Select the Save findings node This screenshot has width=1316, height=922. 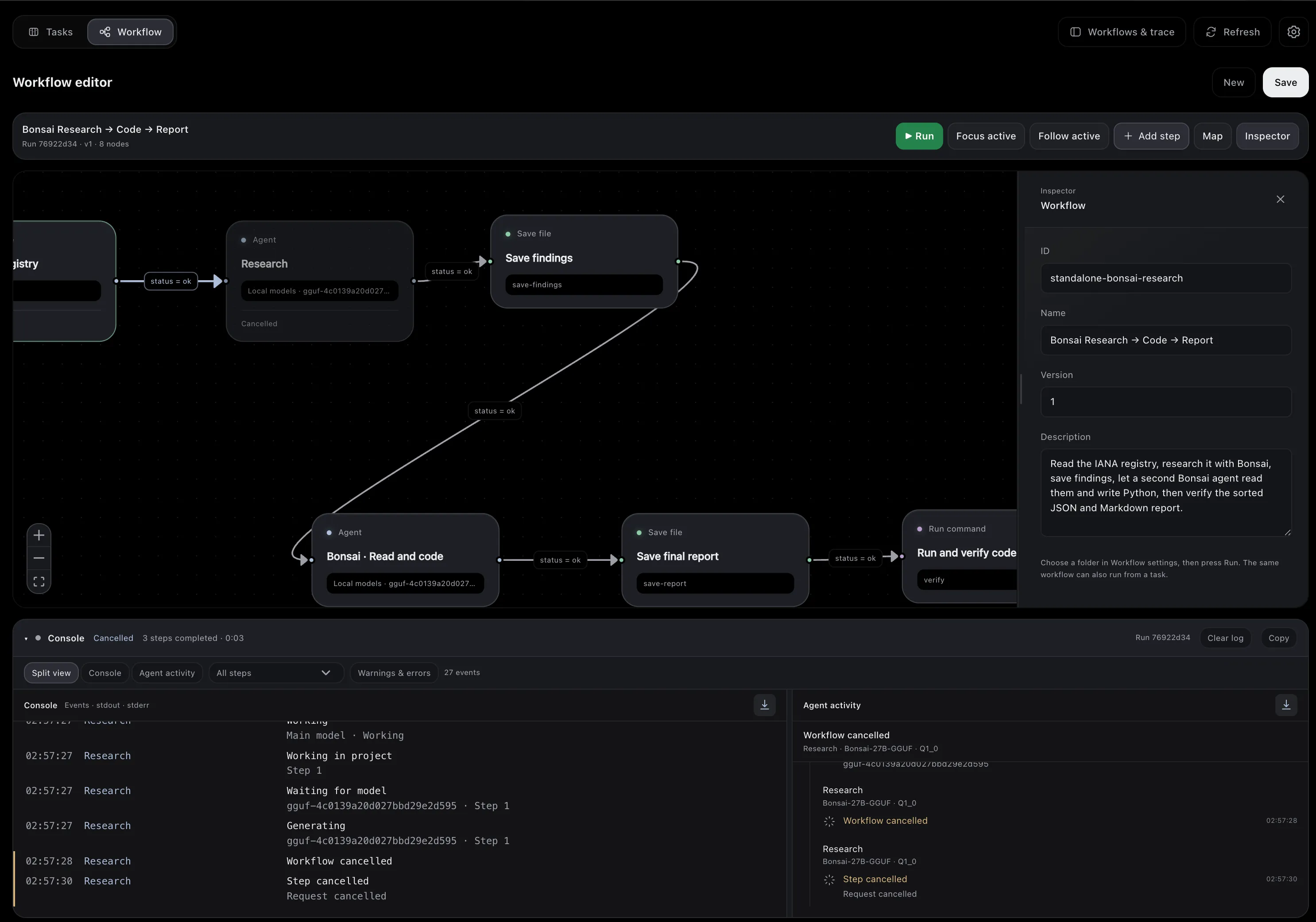[584, 261]
